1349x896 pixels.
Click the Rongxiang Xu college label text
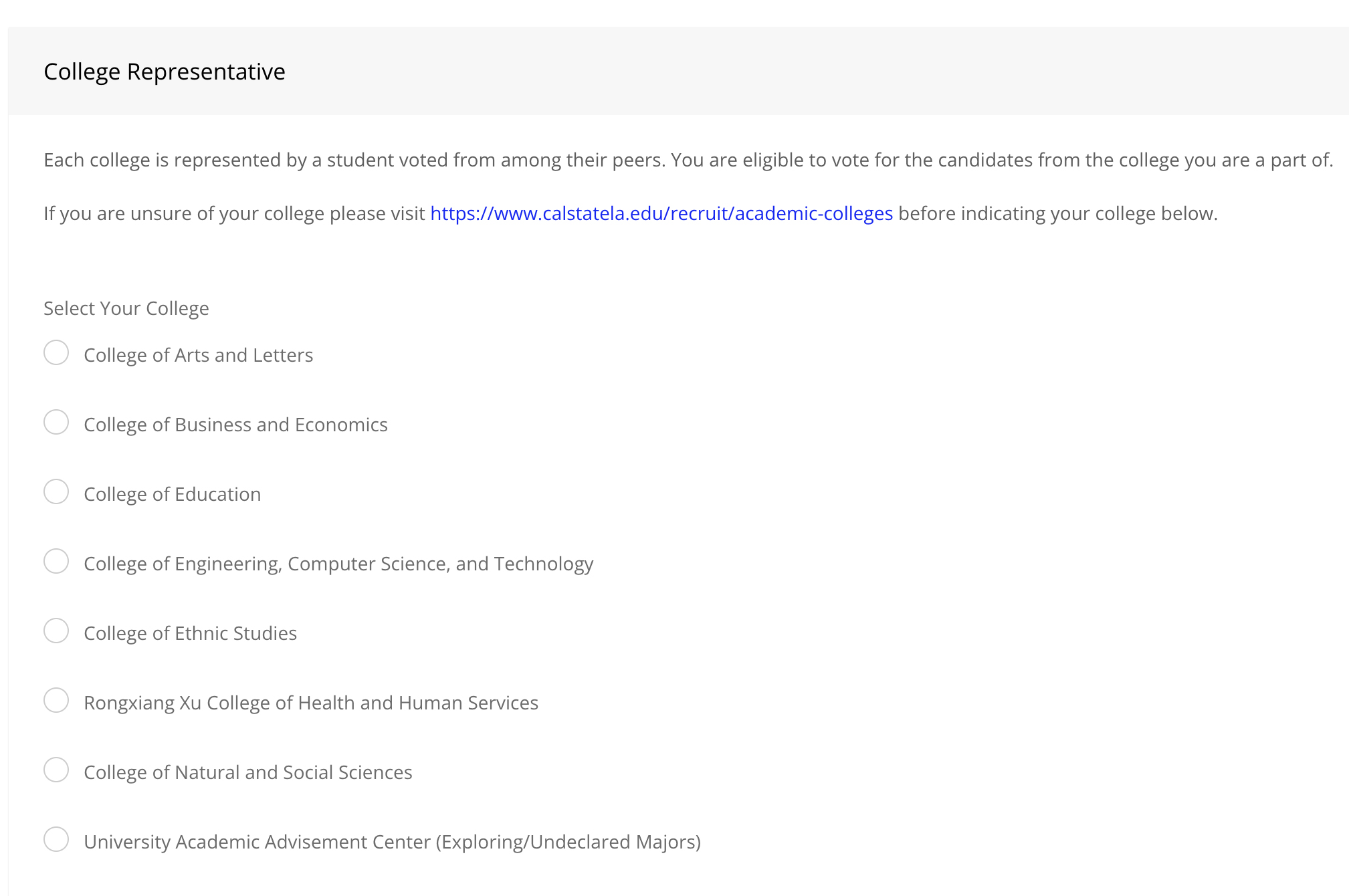311,702
